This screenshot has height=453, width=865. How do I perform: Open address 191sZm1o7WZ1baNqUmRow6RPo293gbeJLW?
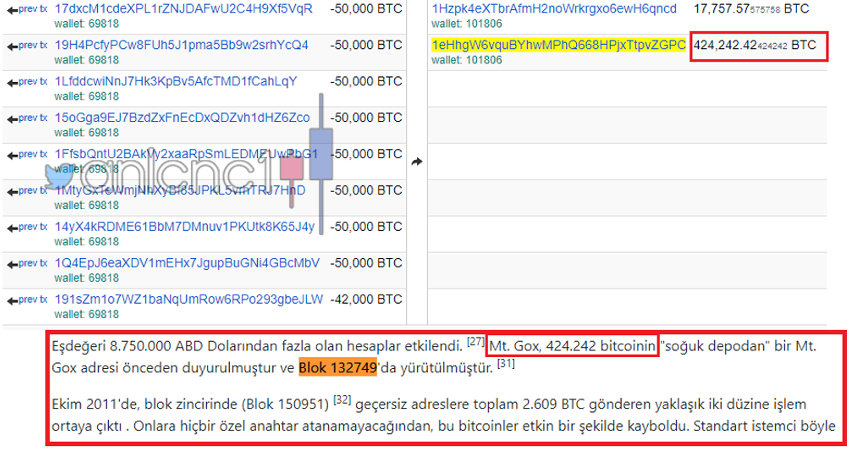(189, 300)
